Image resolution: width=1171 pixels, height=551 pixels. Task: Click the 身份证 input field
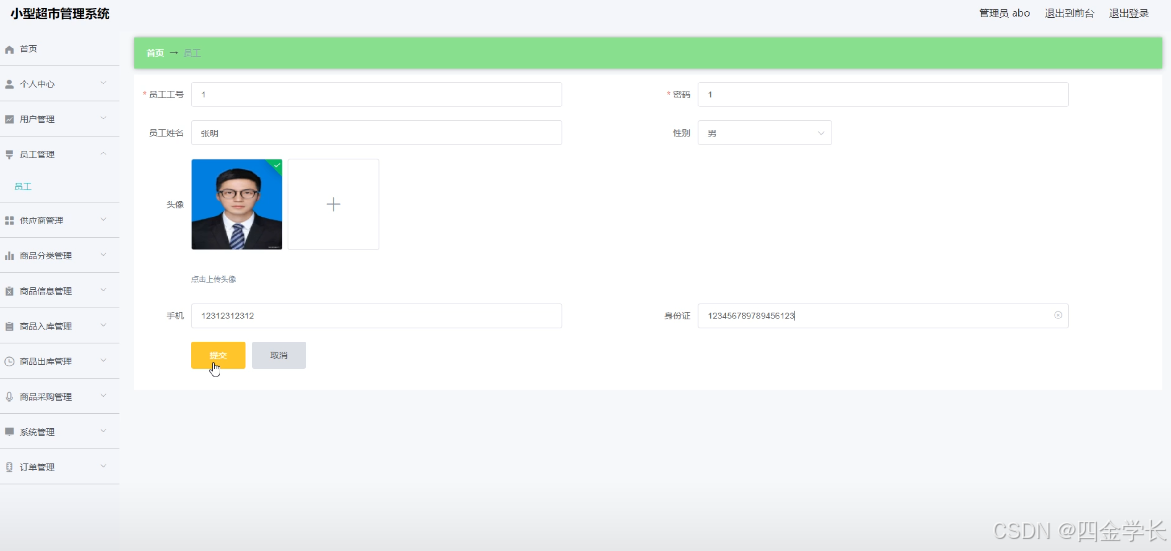tap(883, 316)
